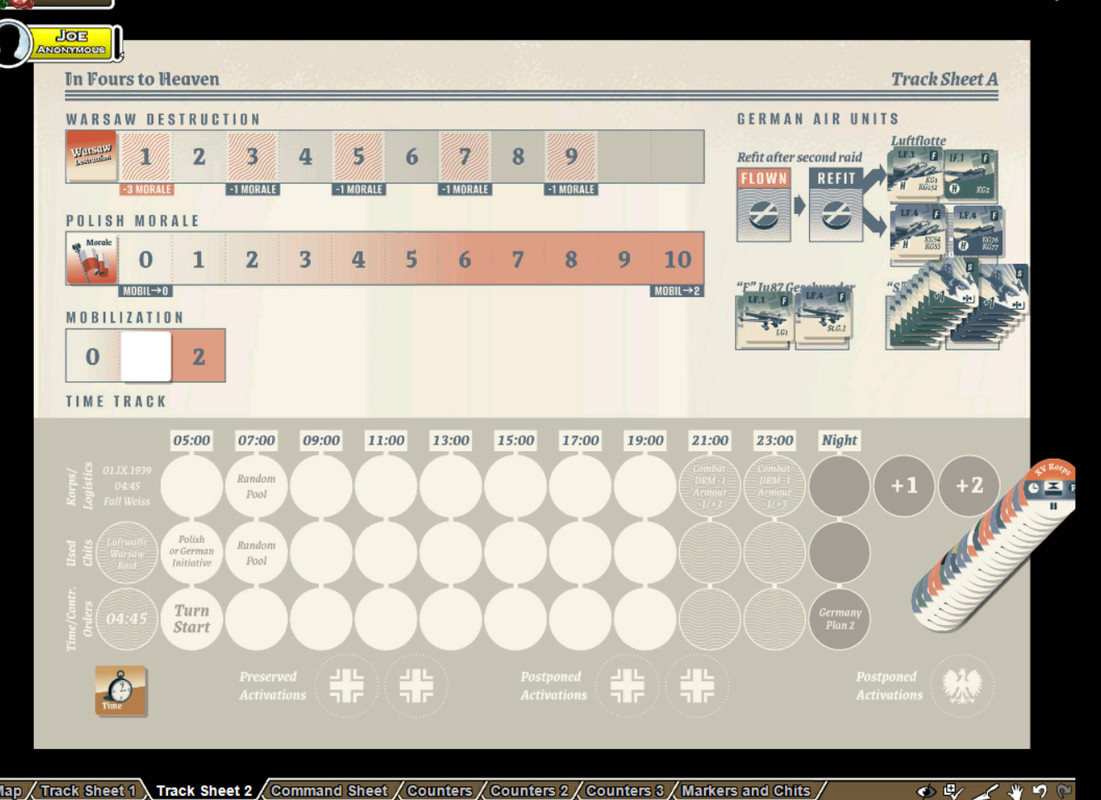Click second German Postponed Activations cross slot
This screenshot has width=1101, height=800.
click(697, 686)
